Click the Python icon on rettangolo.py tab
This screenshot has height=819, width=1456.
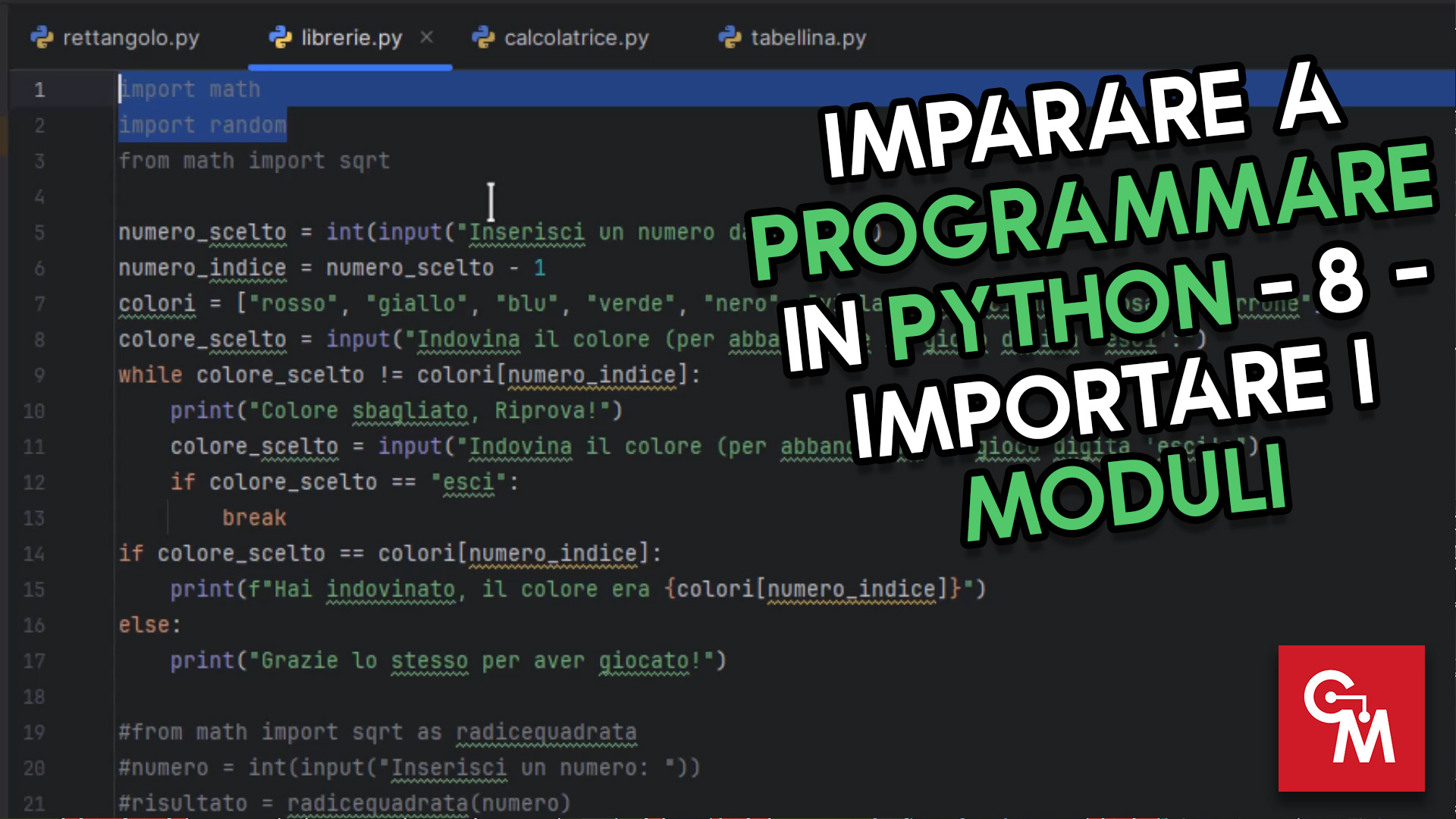tap(43, 37)
